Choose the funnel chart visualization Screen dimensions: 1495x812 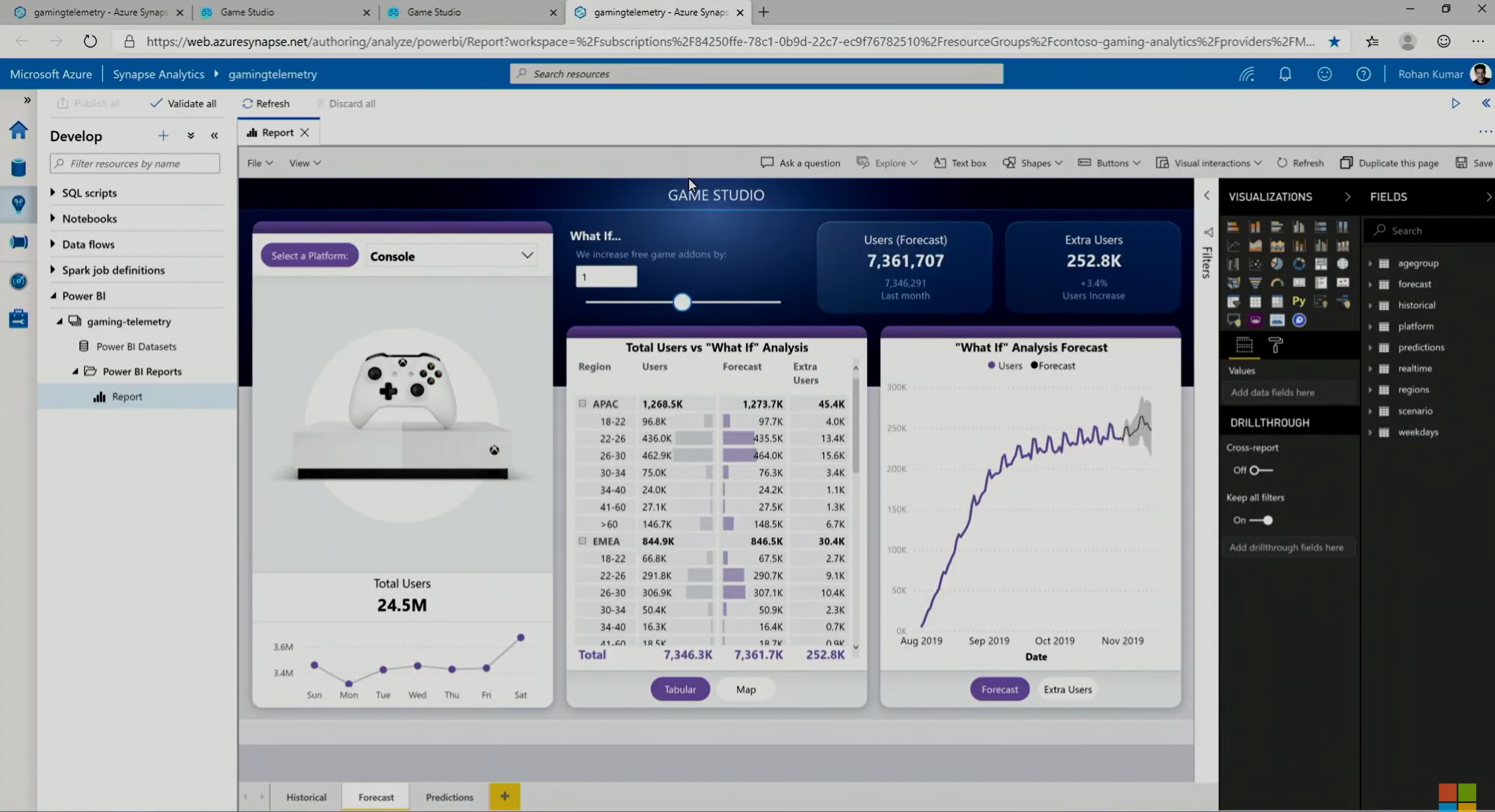(1255, 283)
